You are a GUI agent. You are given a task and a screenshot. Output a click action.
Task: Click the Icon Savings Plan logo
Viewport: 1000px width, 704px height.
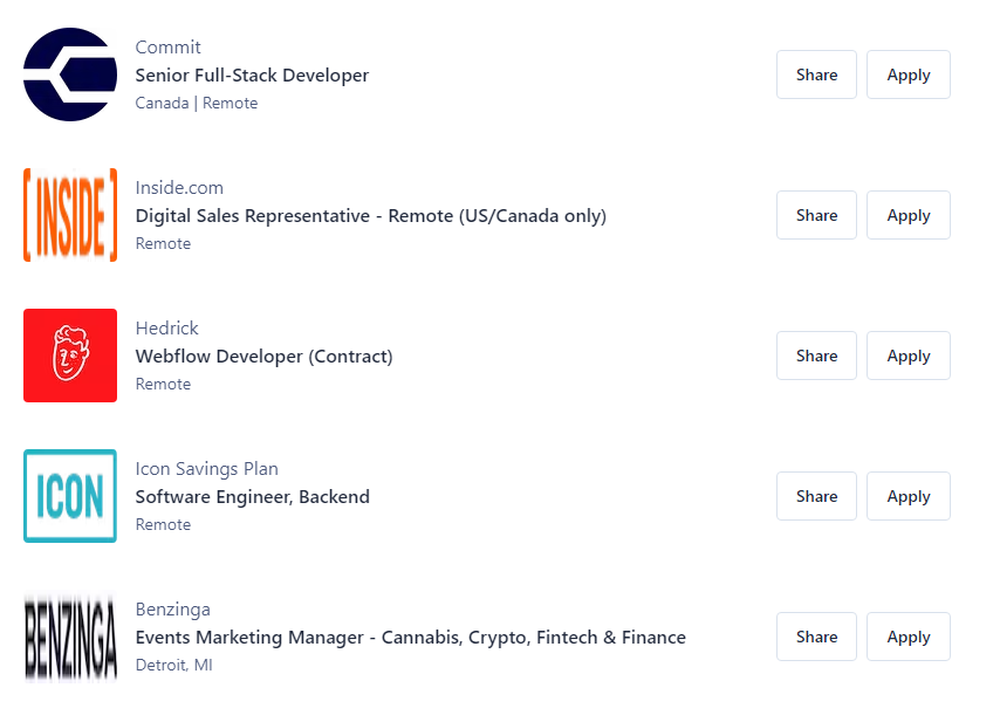click(x=70, y=496)
